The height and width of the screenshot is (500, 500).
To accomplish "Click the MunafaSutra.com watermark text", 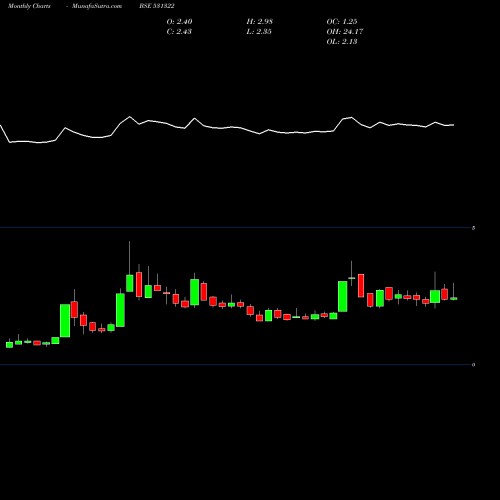I will 97,6.
